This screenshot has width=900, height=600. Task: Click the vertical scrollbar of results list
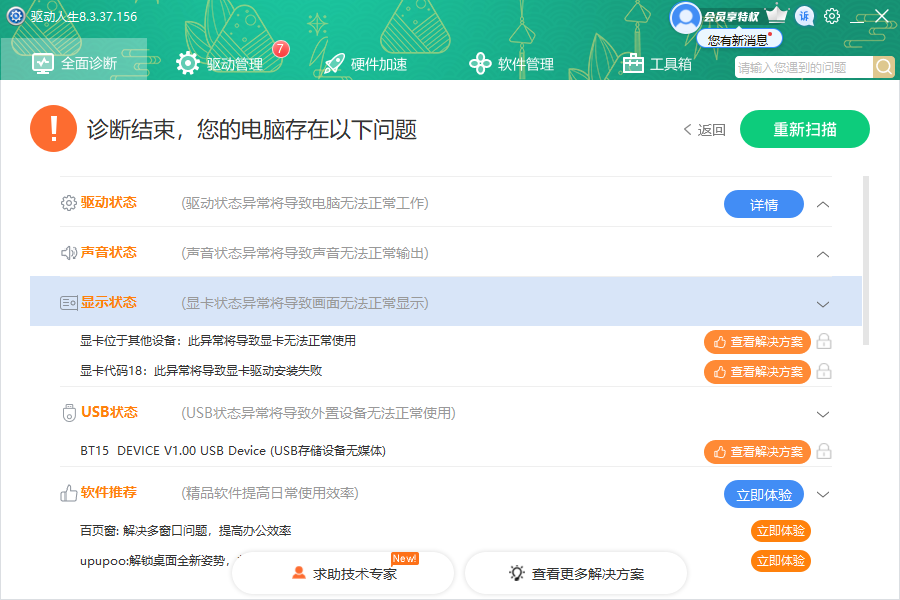click(x=866, y=261)
